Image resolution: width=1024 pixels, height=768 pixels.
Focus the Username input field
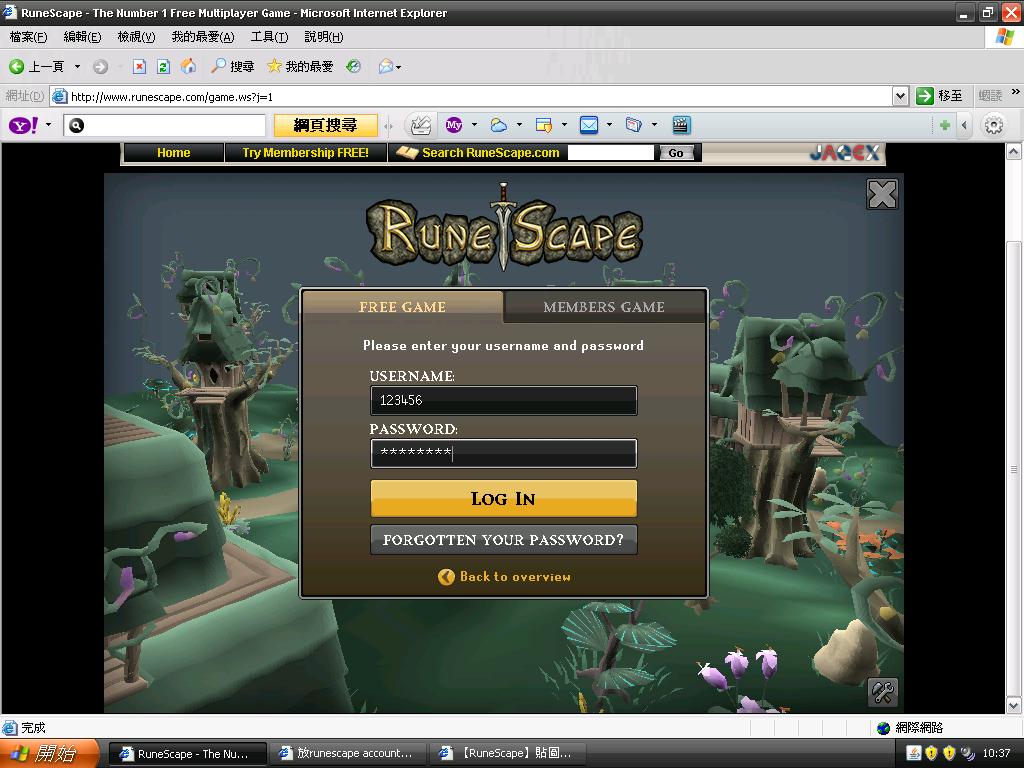503,401
